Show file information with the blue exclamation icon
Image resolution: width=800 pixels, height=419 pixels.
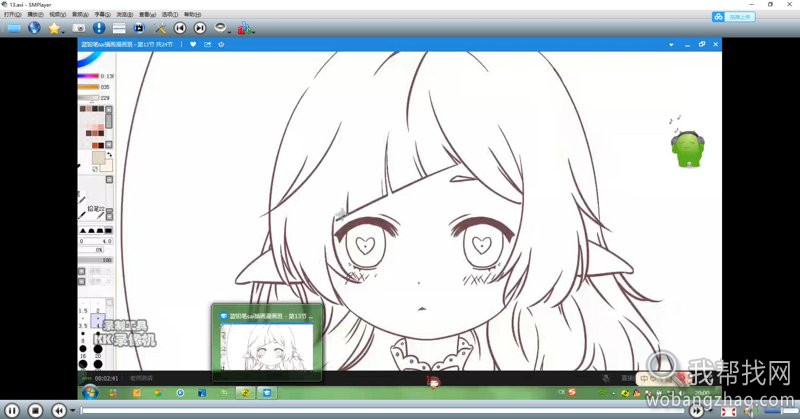[x=98, y=28]
